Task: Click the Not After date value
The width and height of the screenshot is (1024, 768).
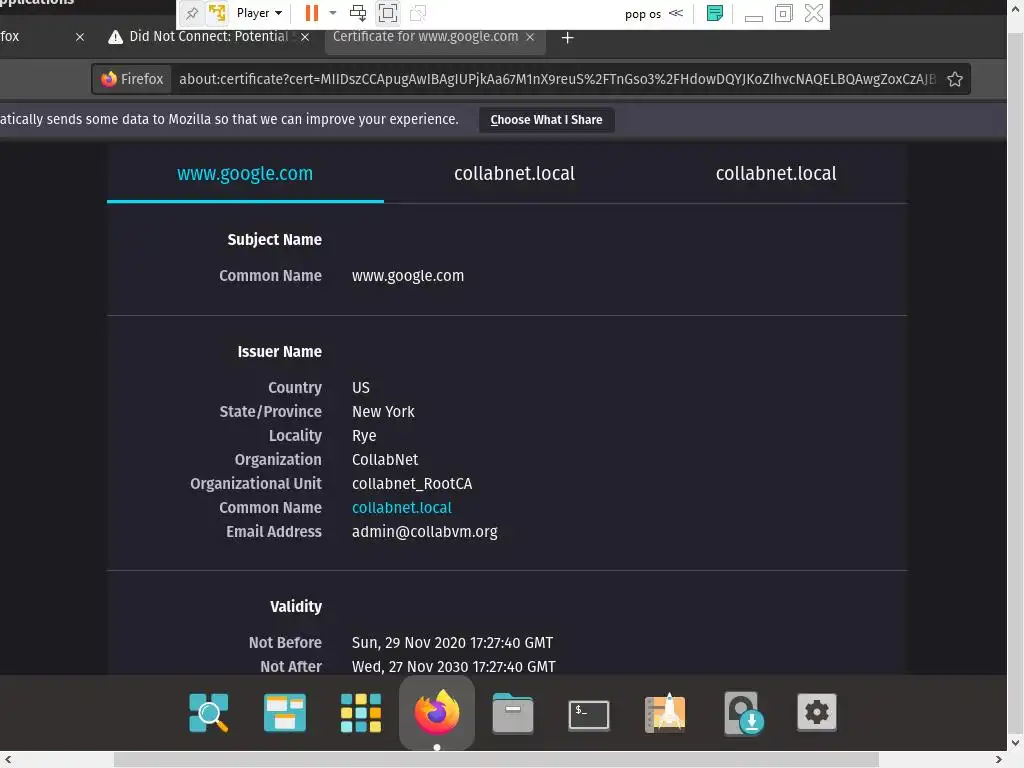Action: [x=454, y=667]
